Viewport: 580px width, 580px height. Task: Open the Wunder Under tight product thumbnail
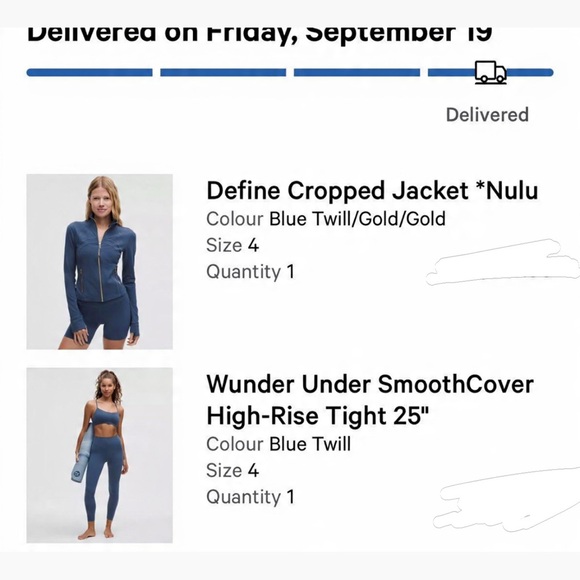(100, 455)
